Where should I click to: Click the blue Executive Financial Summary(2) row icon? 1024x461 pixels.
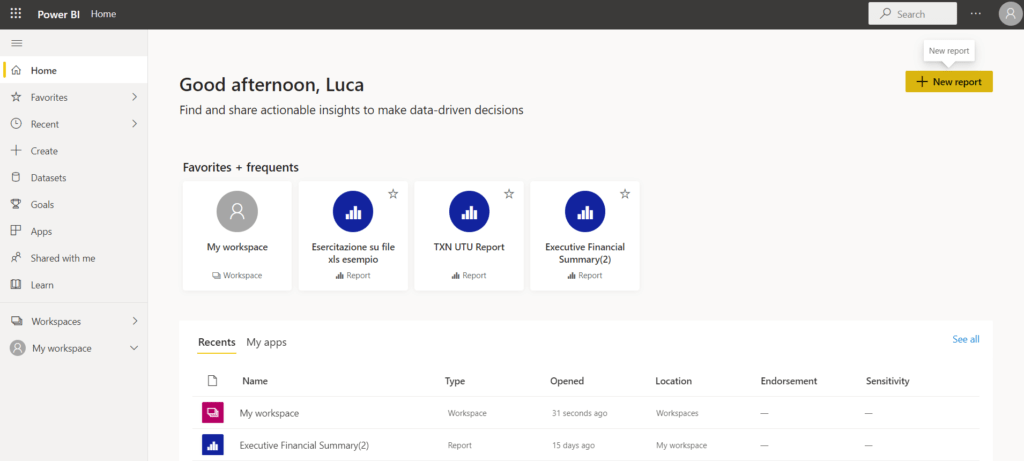213,445
